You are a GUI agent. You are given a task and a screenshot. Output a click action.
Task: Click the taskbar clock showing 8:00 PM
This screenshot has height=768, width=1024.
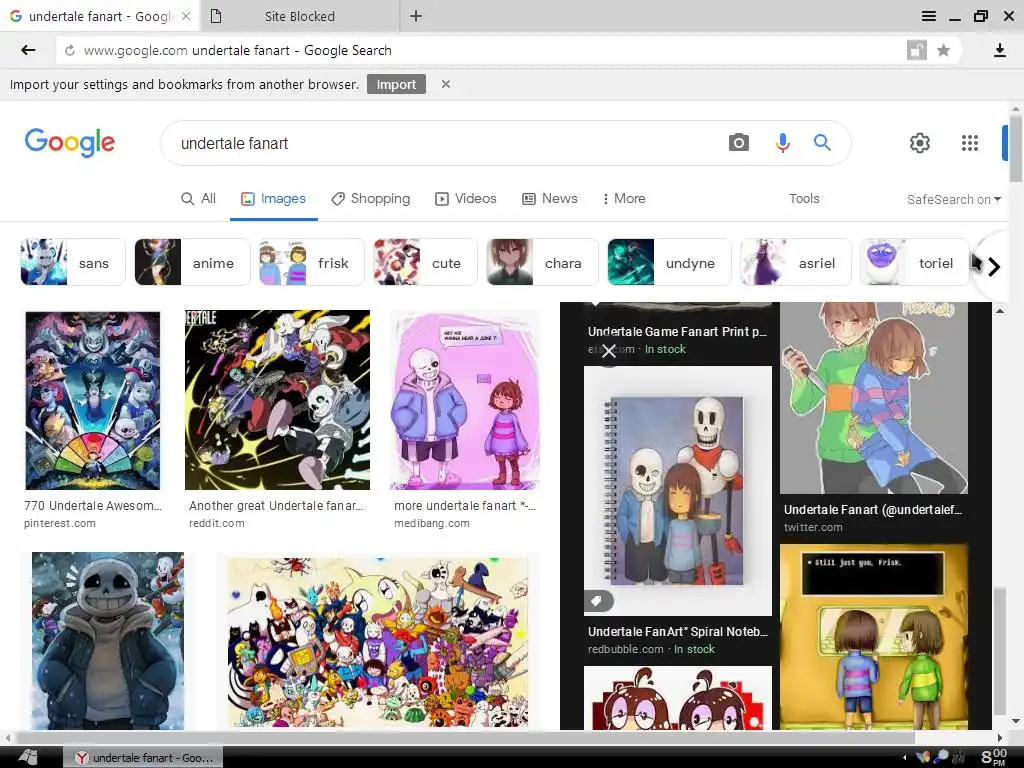coord(995,758)
